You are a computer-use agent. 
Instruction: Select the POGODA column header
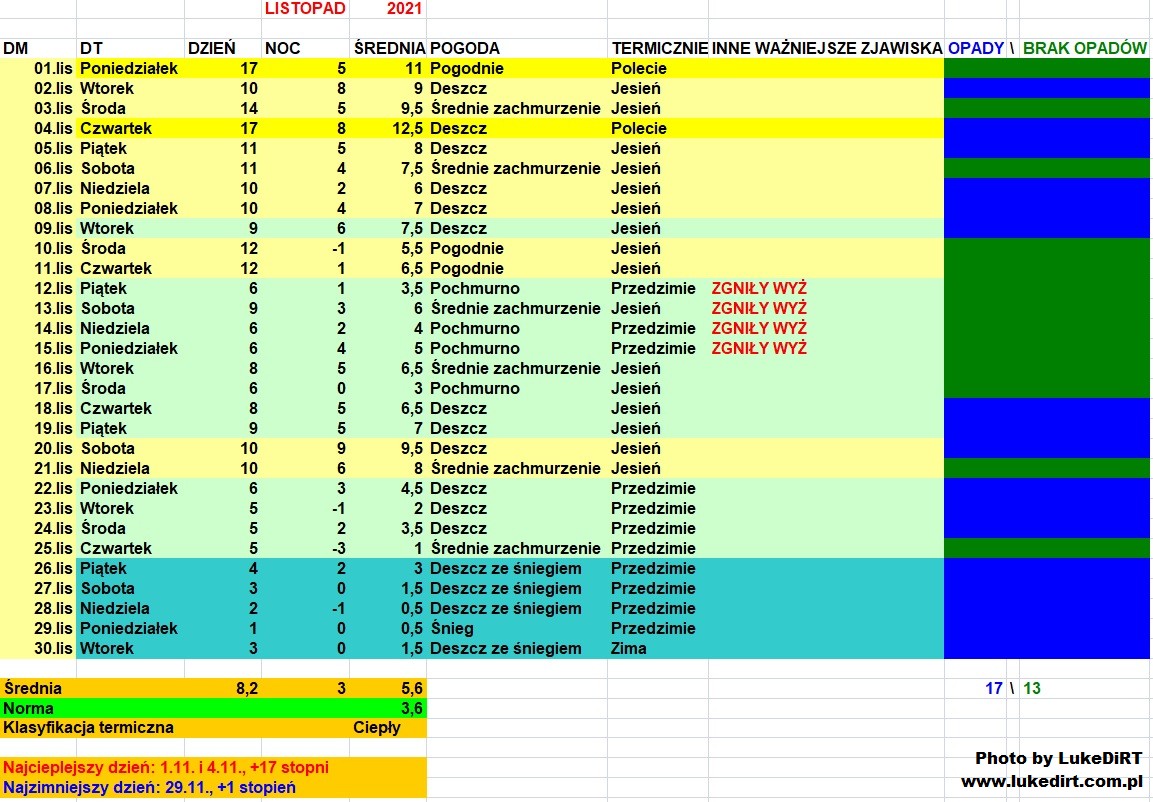tap(464, 48)
